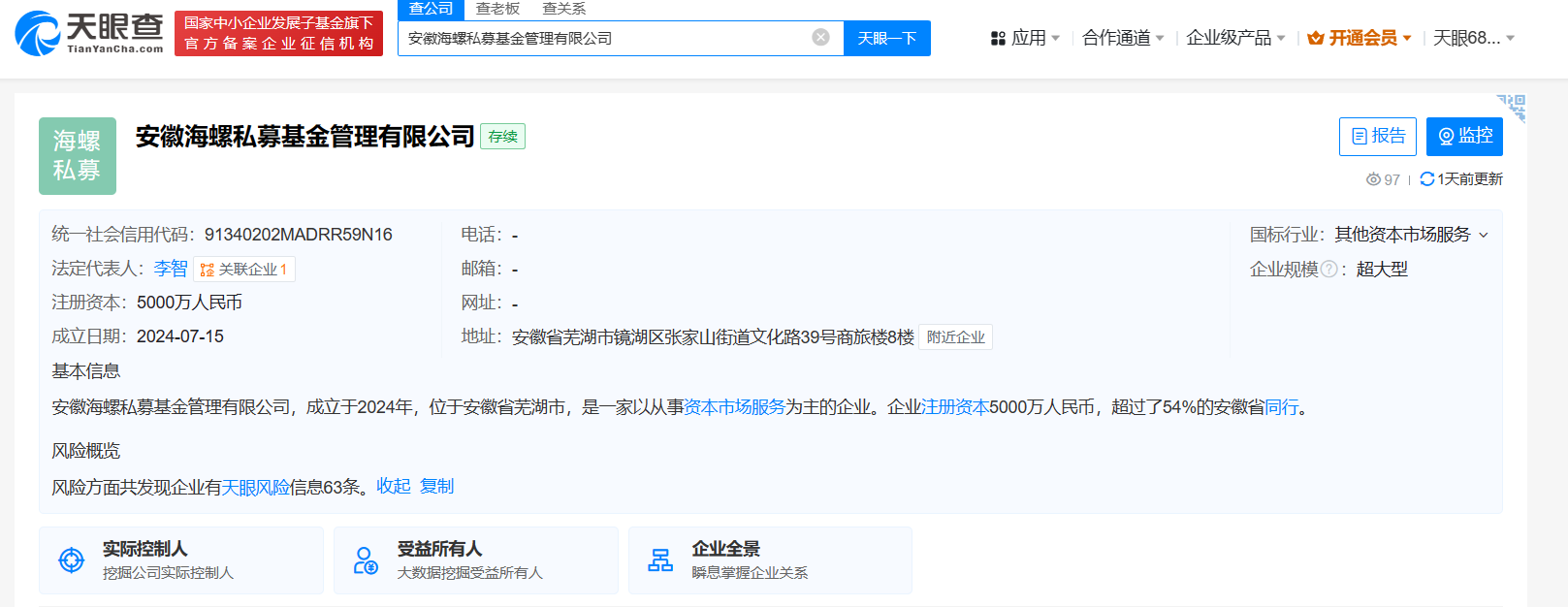This screenshot has width=1568, height=607.
Task: Open the 同行 link
Action: pyautogui.click(x=1282, y=407)
